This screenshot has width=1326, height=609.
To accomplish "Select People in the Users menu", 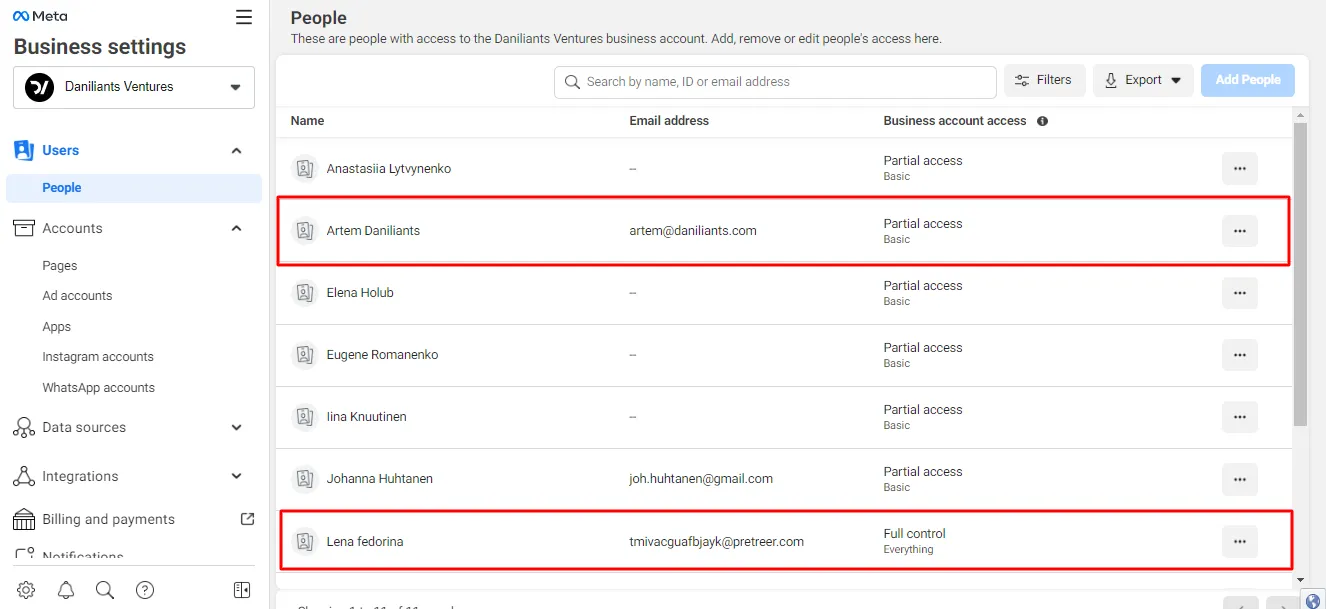I will click(x=134, y=188).
